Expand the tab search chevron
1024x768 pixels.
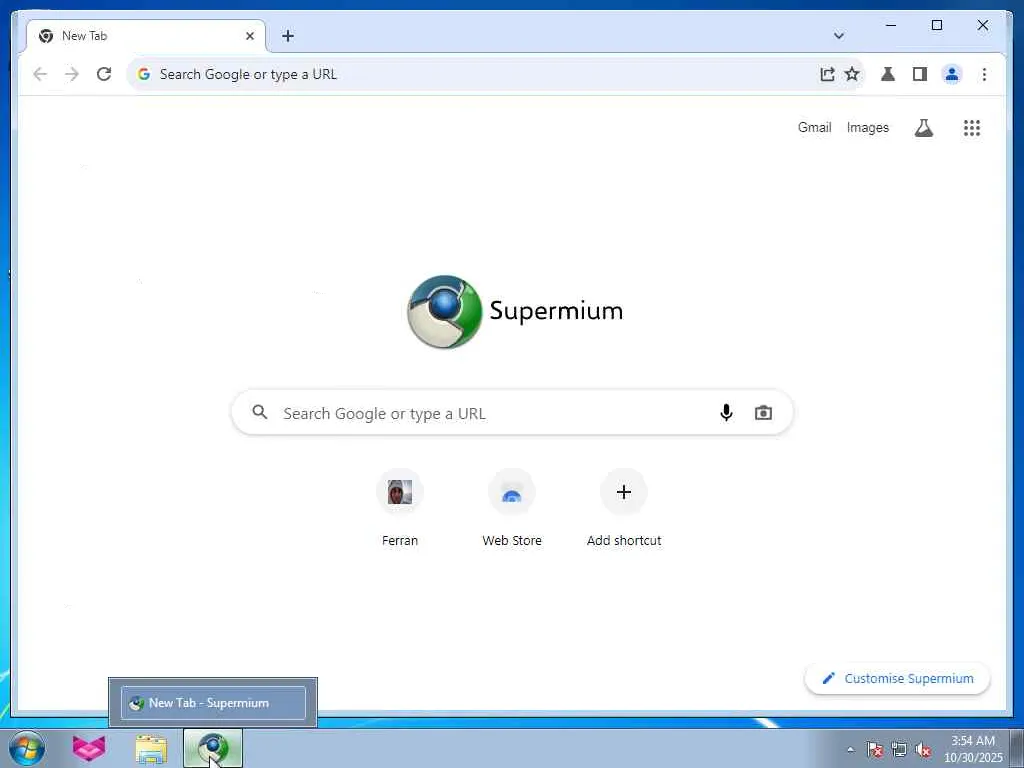click(x=839, y=36)
